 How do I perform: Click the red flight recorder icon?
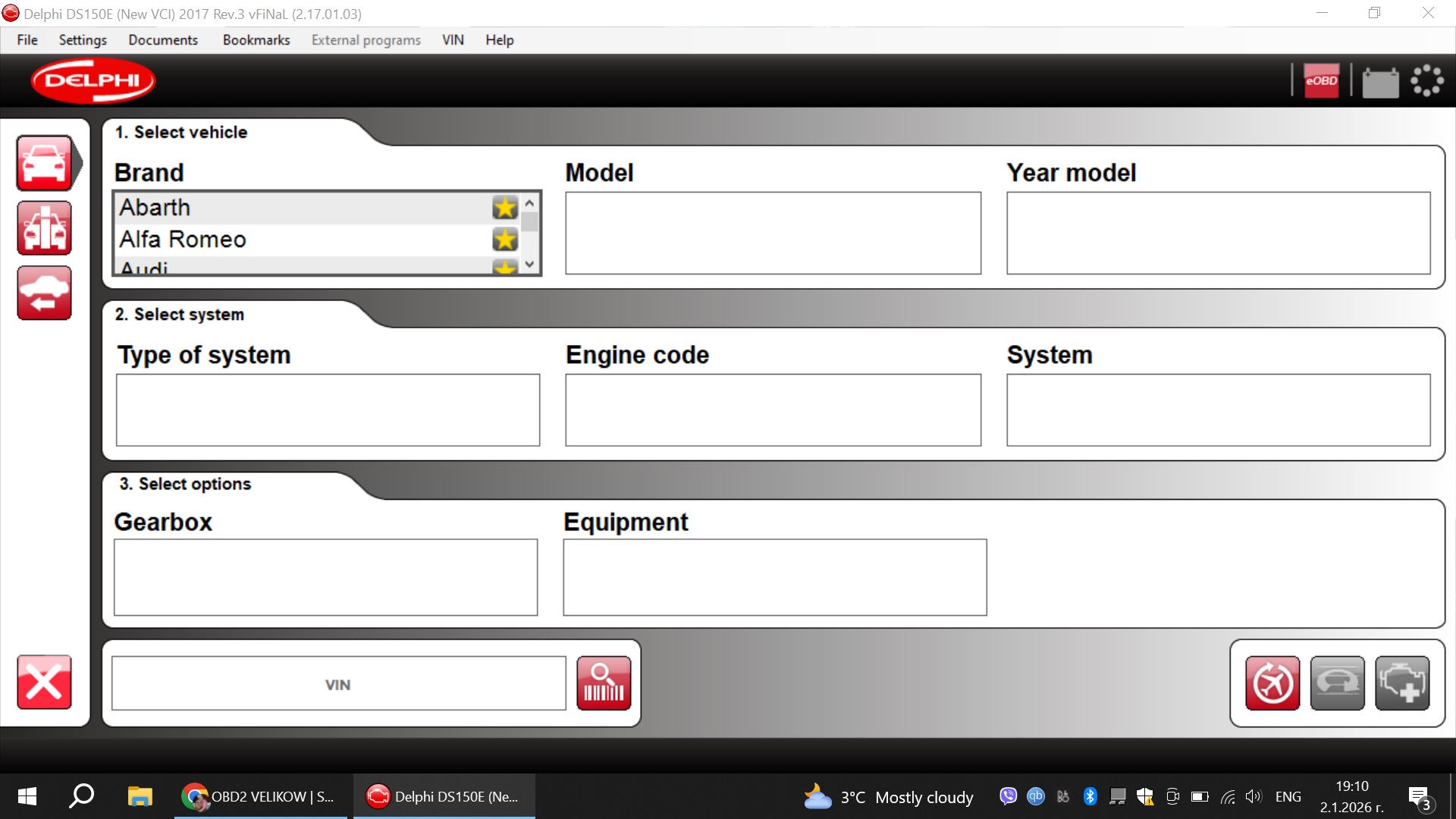coord(1272,683)
